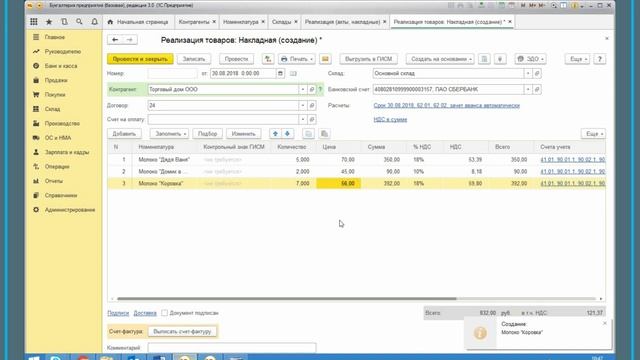The image size is (640, 360).
Task: Open the НДС в сумме link
Action: pos(390,120)
